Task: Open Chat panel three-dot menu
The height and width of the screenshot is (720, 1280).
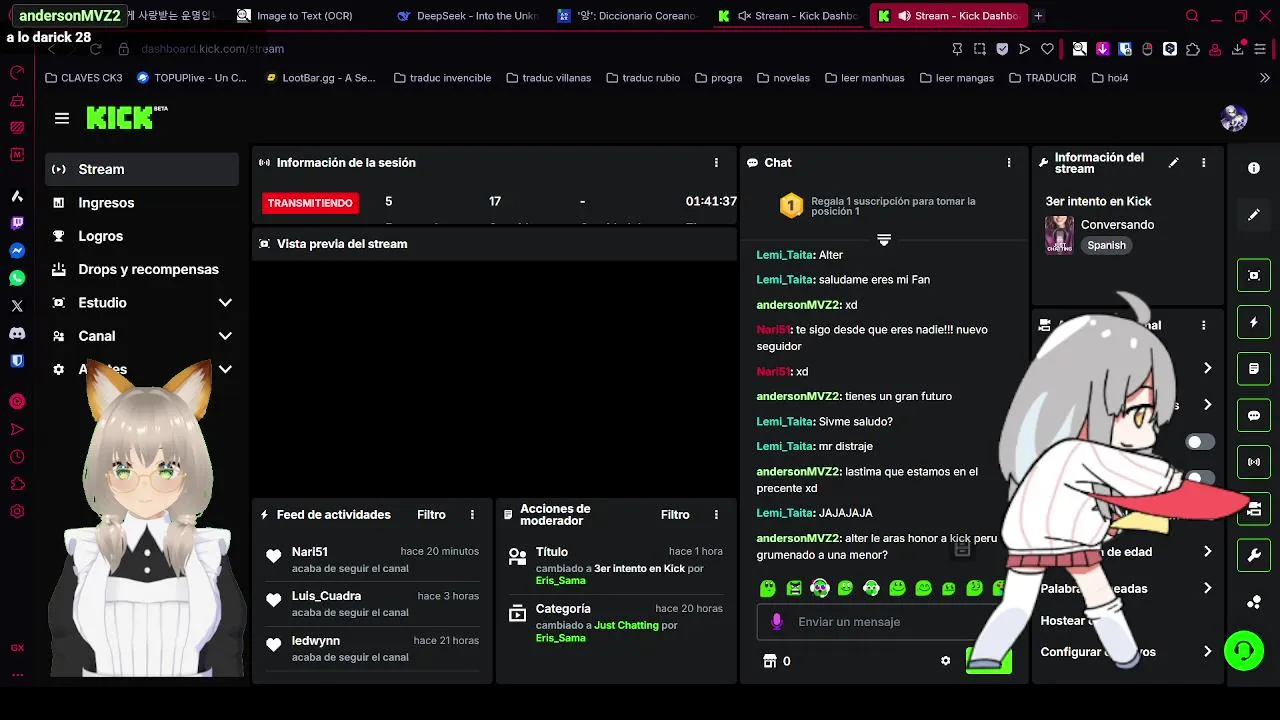Action: (1009, 163)
